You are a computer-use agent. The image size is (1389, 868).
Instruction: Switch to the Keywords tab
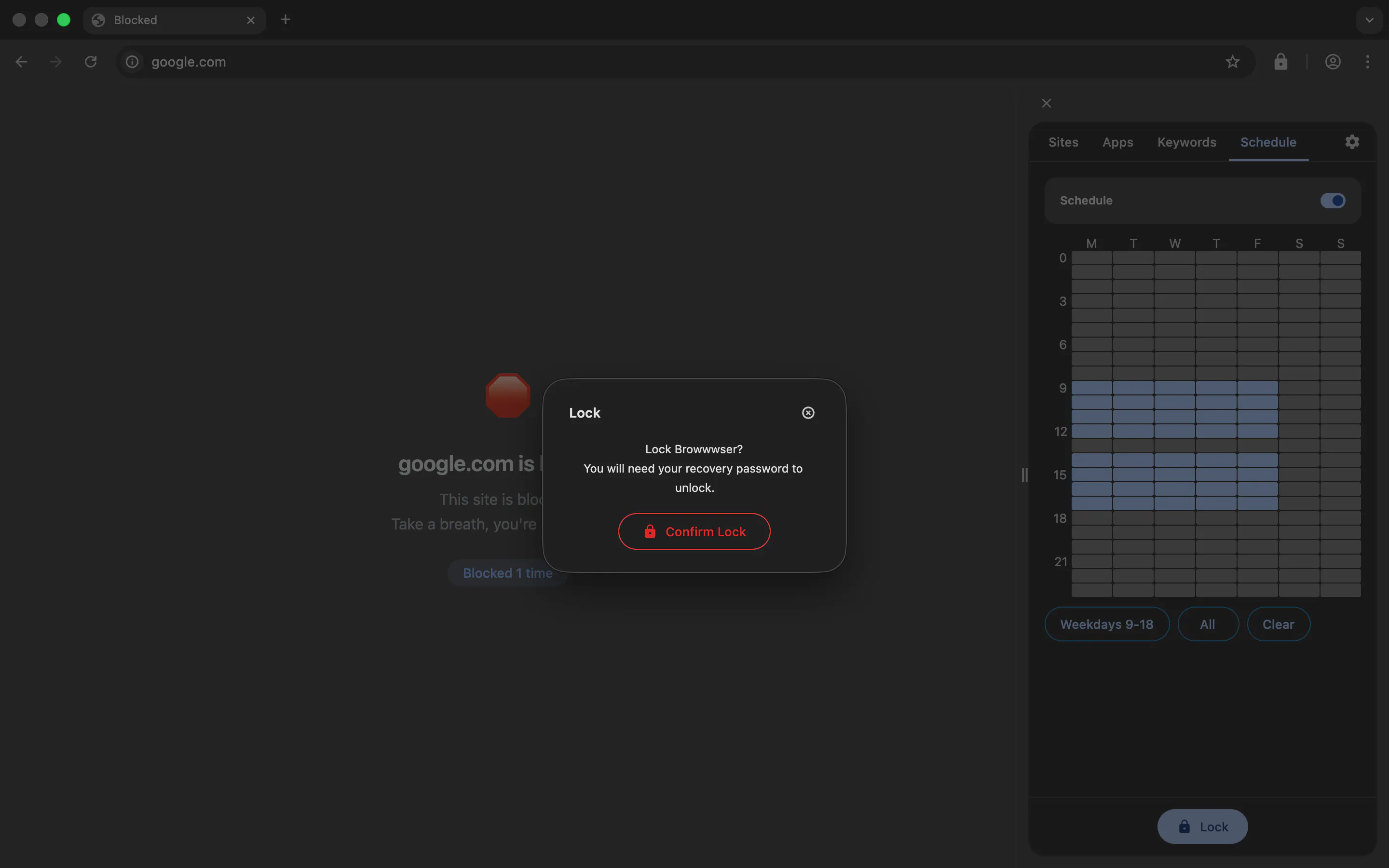(x=1186, y=142)
